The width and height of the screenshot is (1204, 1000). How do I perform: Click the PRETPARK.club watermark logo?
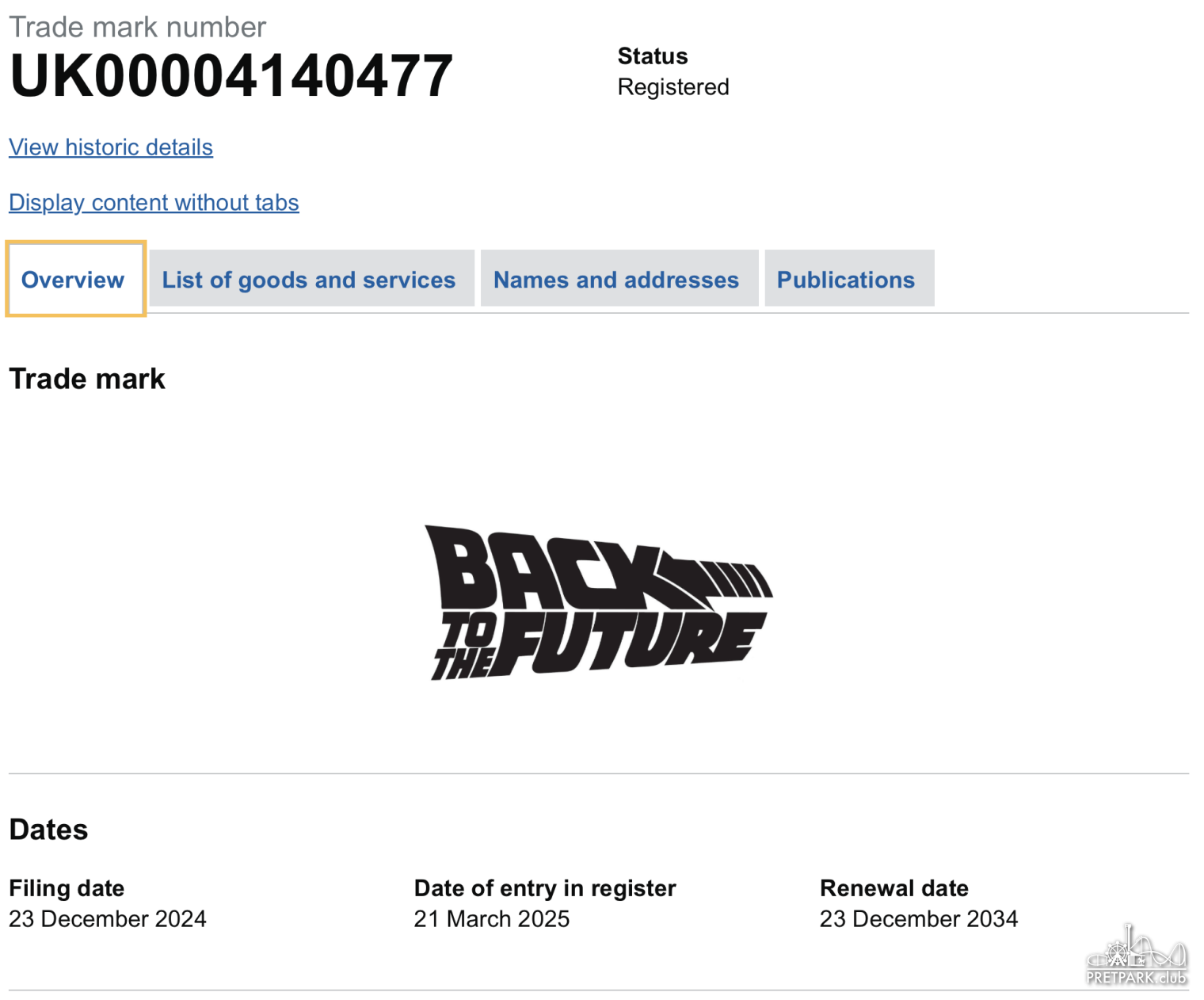click(x=1136, y=956)
